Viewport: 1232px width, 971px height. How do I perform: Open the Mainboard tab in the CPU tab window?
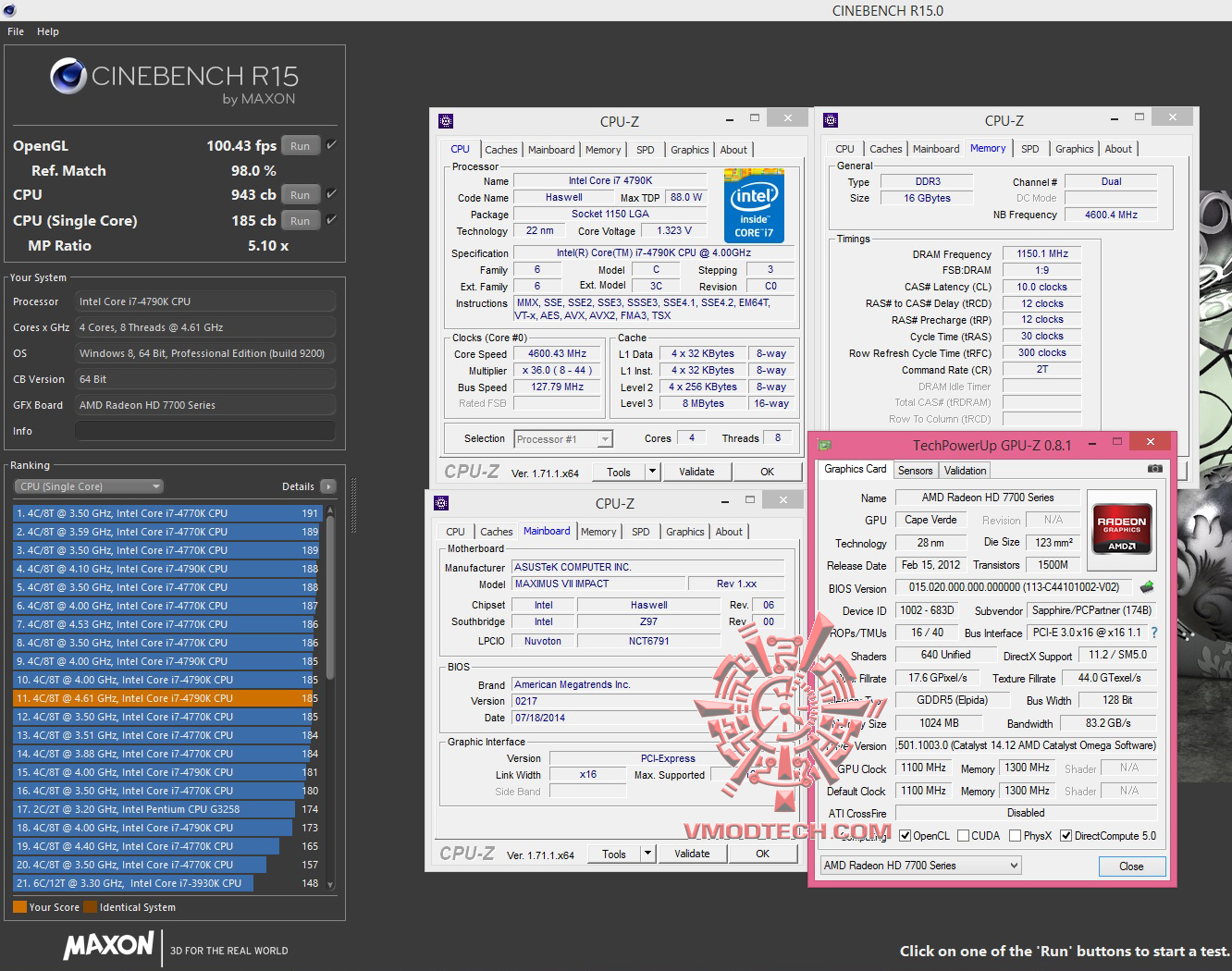(x=551, y=150)
